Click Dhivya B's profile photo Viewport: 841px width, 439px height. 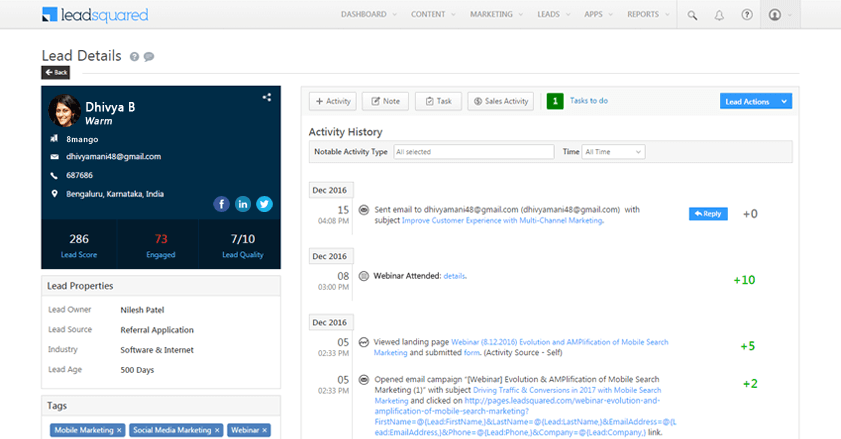tap(64, 111)
